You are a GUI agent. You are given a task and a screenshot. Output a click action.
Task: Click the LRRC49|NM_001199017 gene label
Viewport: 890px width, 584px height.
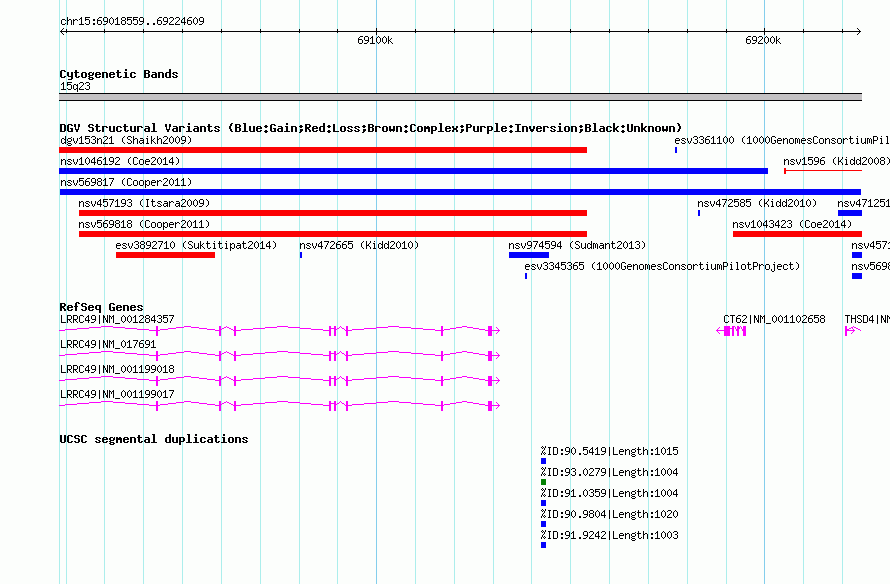tap(117, 394)
